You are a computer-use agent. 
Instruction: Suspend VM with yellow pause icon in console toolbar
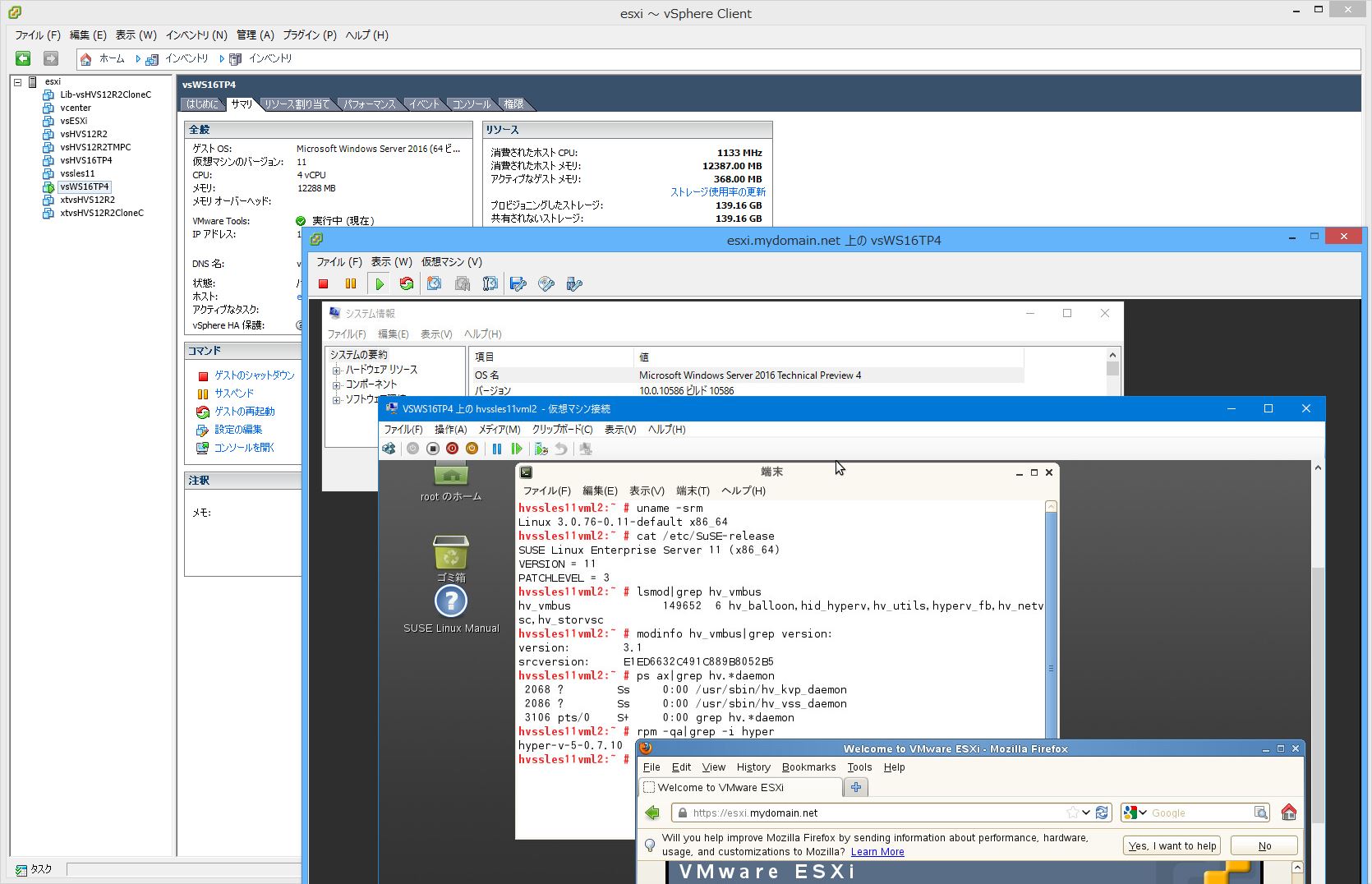click(351, 284)
